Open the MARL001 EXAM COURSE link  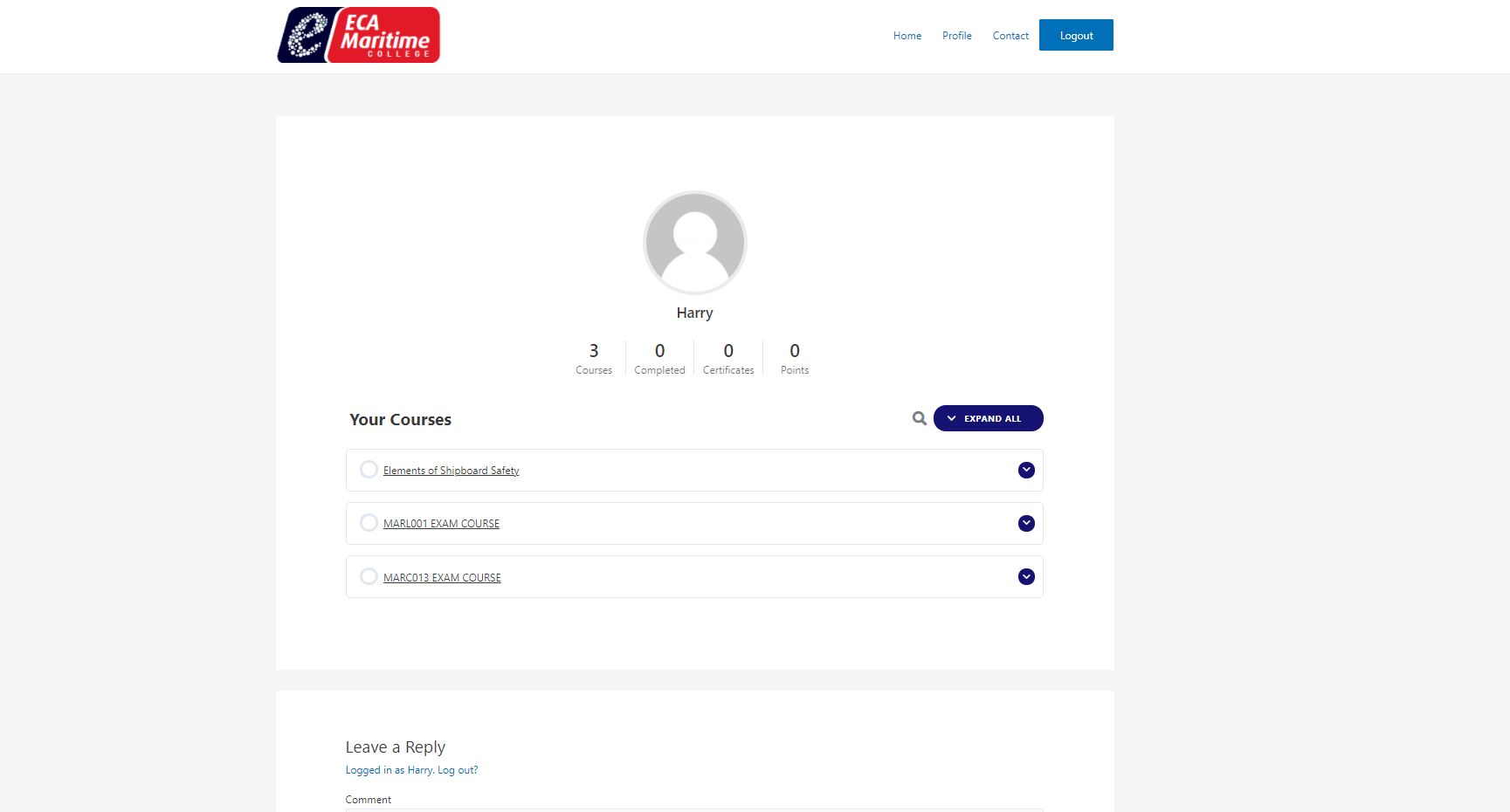tap(441, 524)
